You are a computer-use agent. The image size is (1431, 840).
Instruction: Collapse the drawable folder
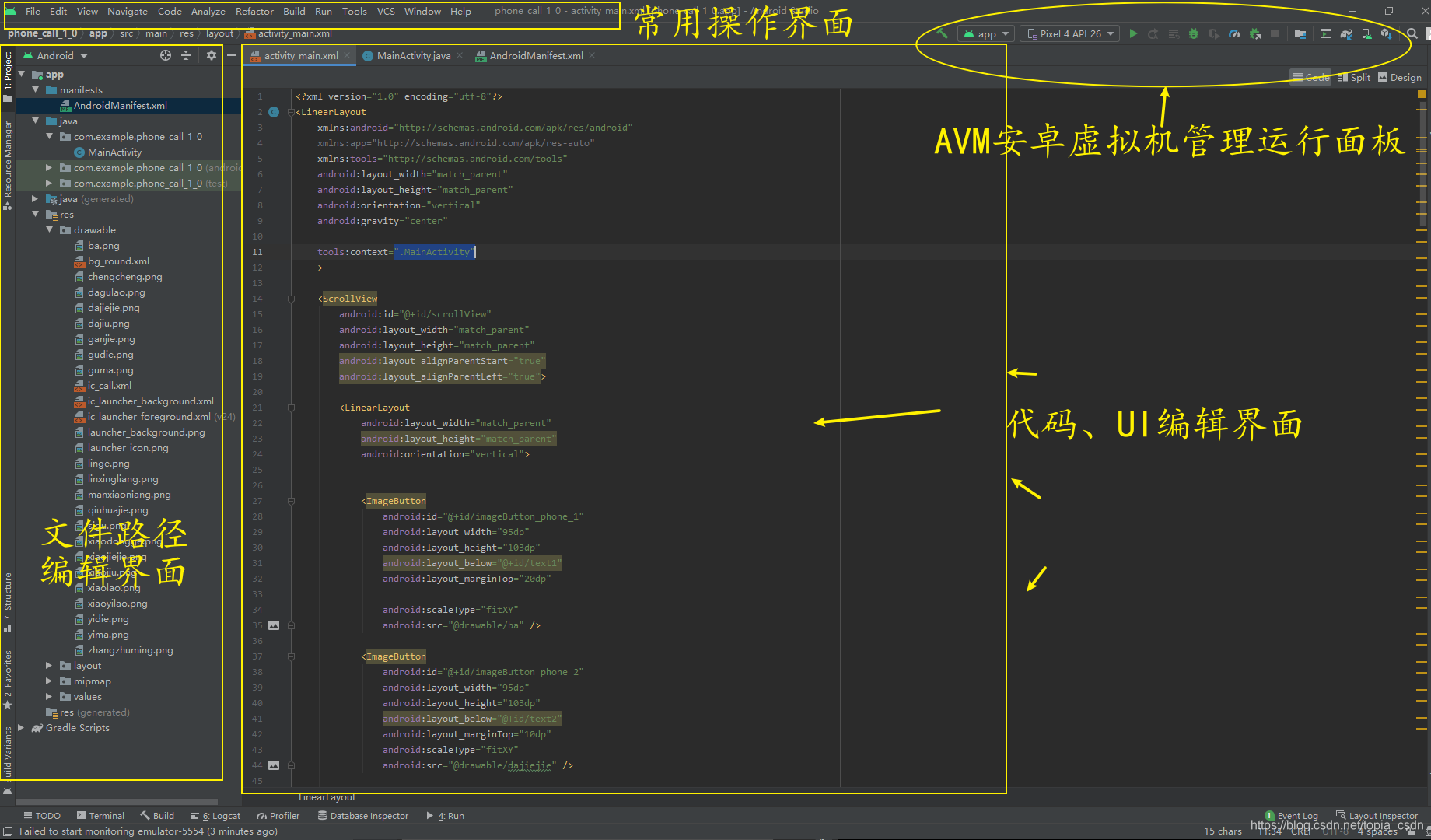pyautogui.click(x=49, y=229)
